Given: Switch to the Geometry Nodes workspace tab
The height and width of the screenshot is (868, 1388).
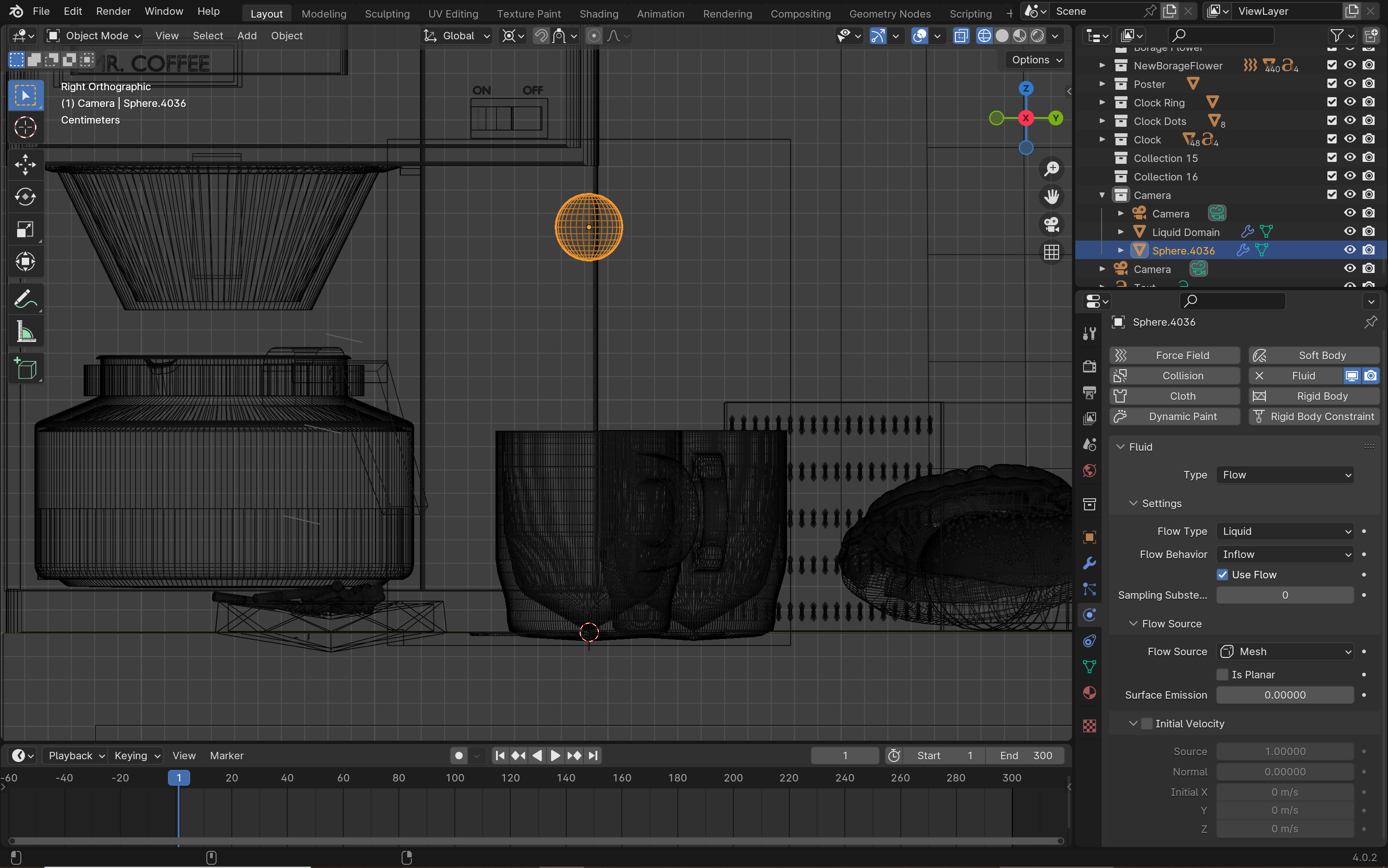Looking at the screenshot, I should pyautogui.click(x=890, y=13).
